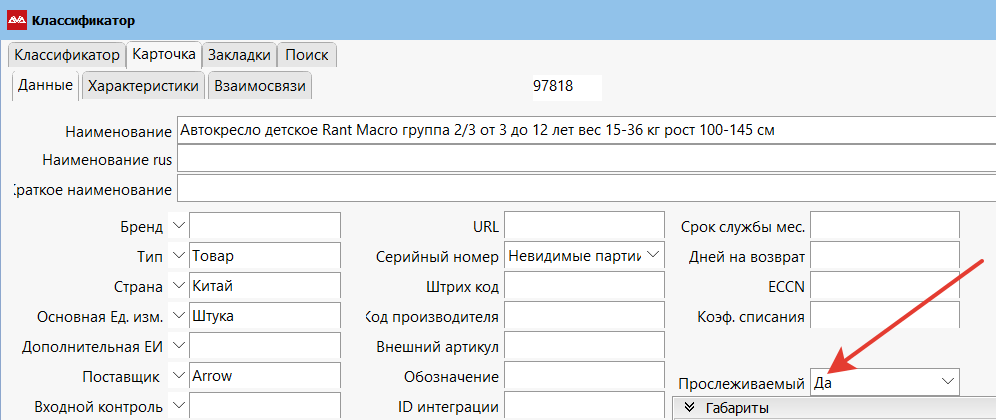The height and width of the screenshot is (420, 996).
Task: Click the Внешний артикул field
Action: point(584,346)
